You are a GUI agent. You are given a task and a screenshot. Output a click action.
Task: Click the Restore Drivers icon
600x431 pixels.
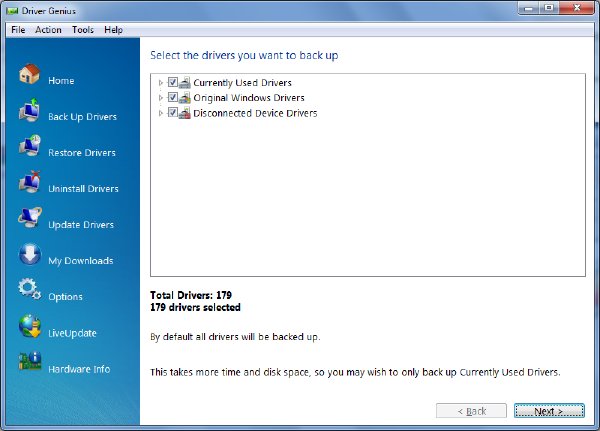pos(29,145)
